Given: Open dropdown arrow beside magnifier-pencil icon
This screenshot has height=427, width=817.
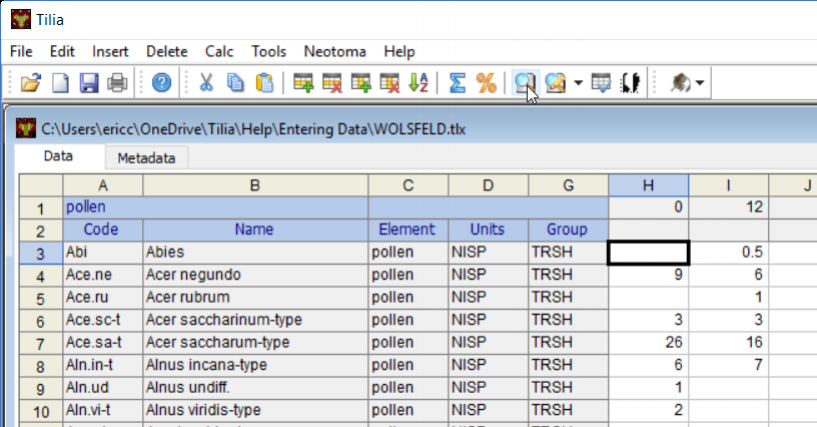Looking at the screenshot, I should [x=578, y=83].
